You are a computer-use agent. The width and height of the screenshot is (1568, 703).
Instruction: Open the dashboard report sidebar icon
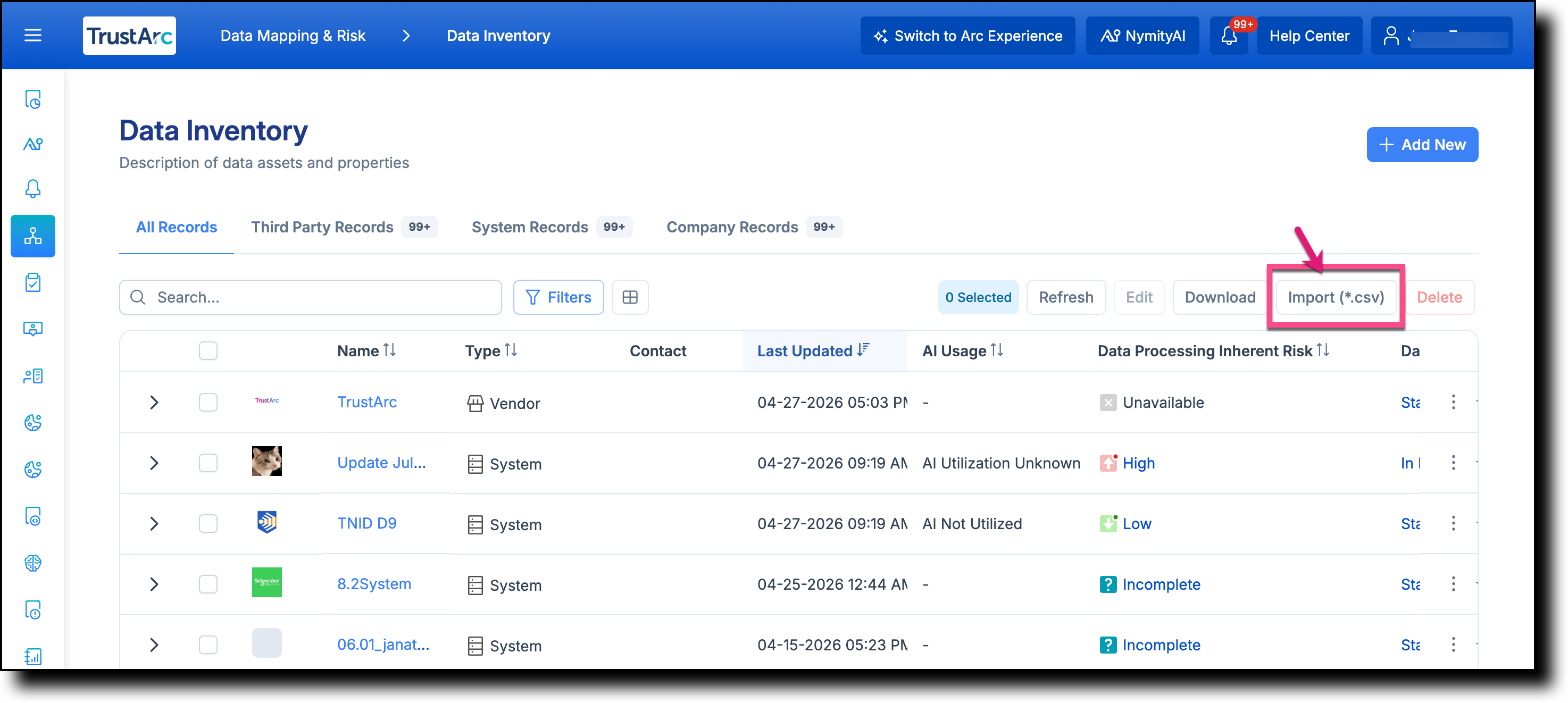33,99
